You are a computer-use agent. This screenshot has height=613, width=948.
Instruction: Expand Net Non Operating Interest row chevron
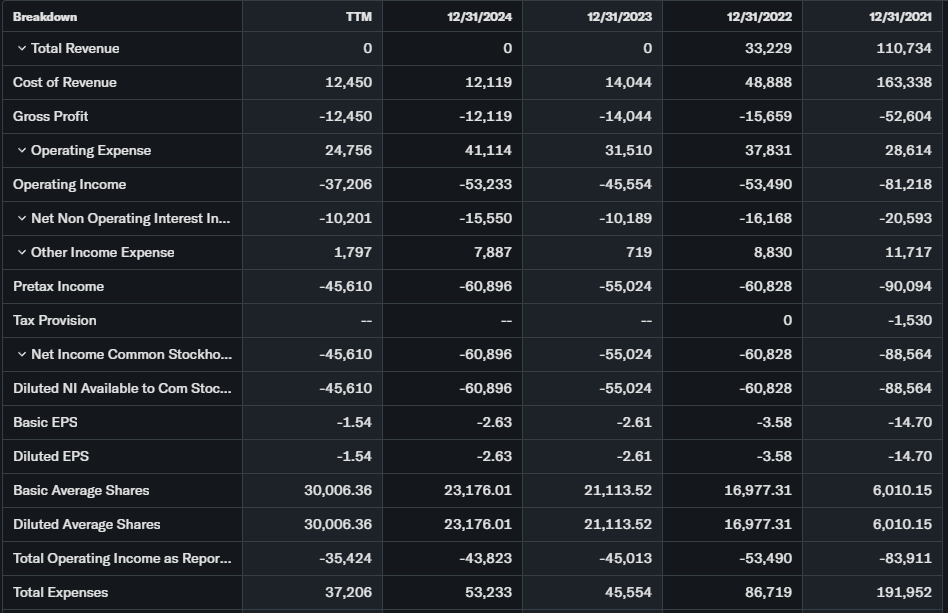[22, 219]
